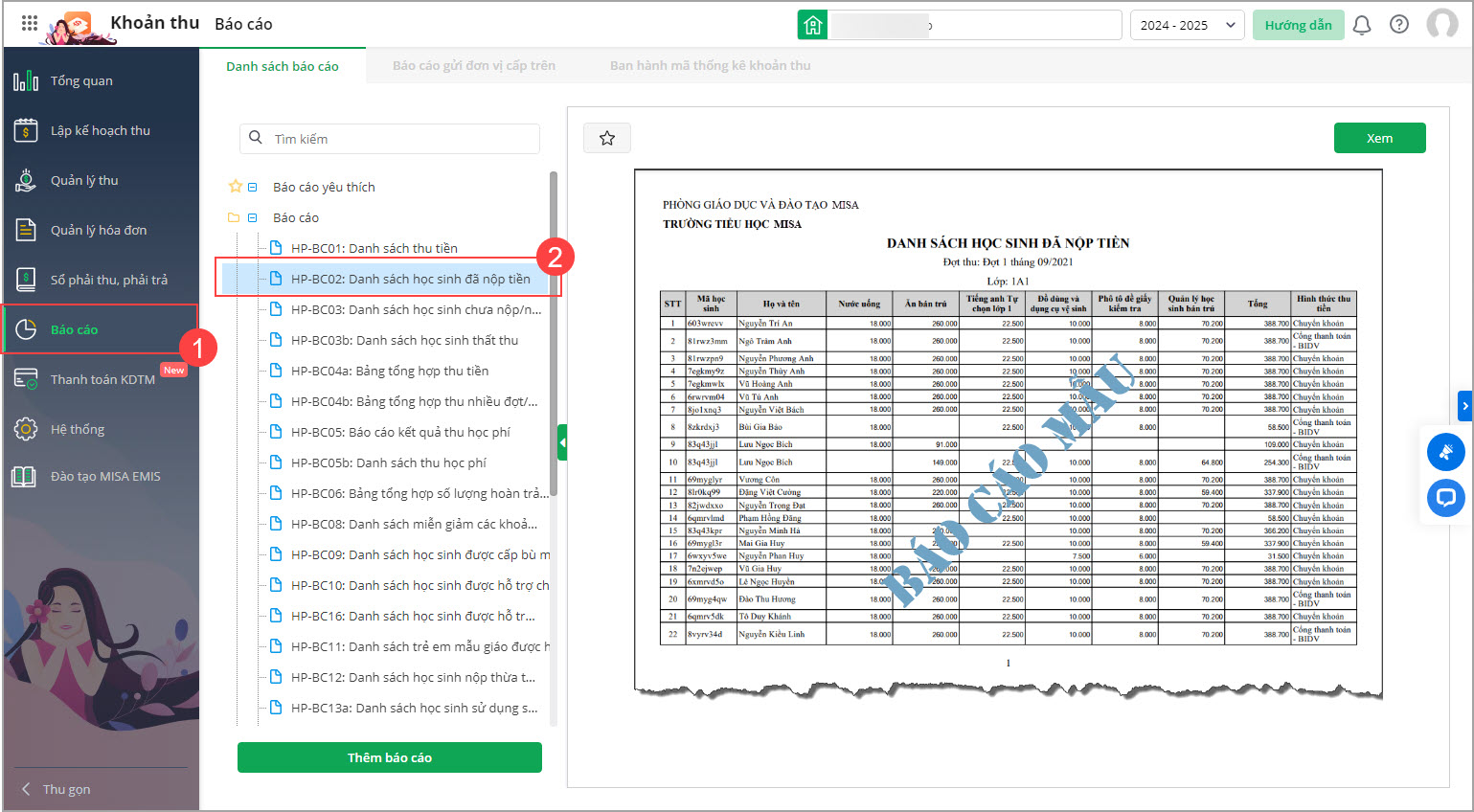Click the Thêm báo cáo button
1474x812 pixels.
(x=389, y=757)
